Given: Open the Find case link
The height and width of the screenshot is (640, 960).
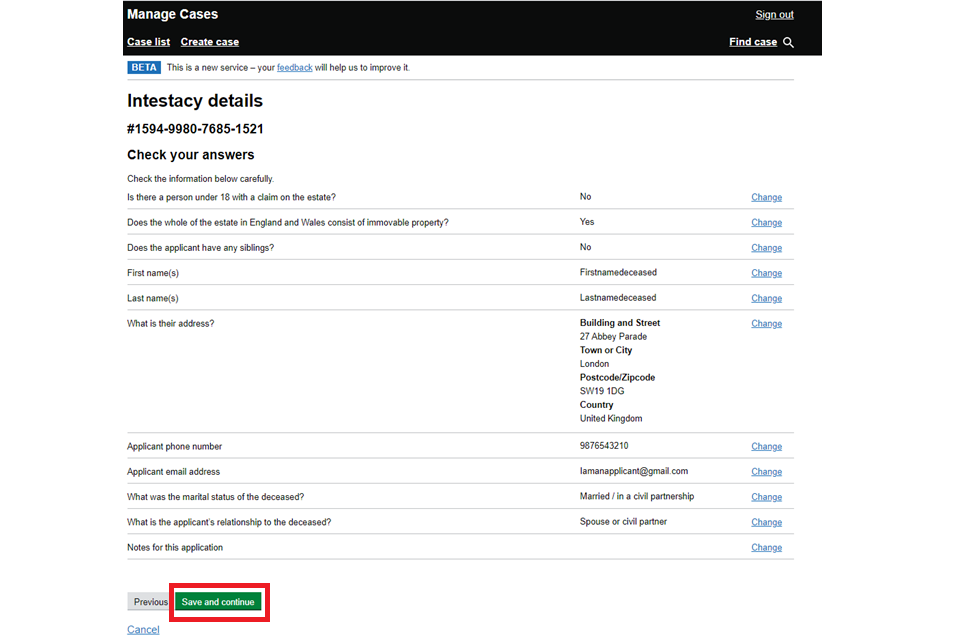Looking at the screenshot, I should [753, 42].
